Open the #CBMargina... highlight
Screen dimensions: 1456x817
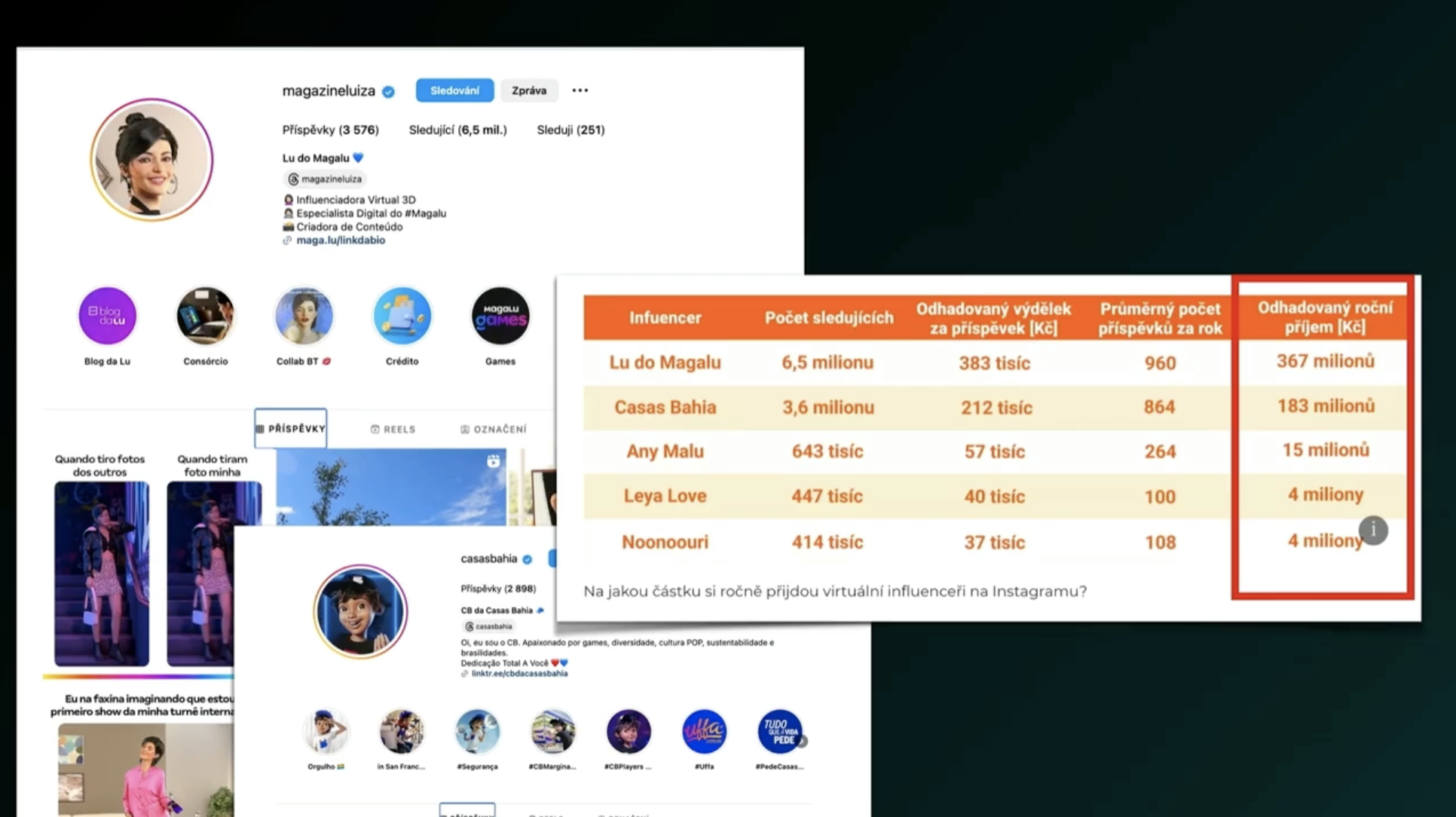tap(552, 731)
